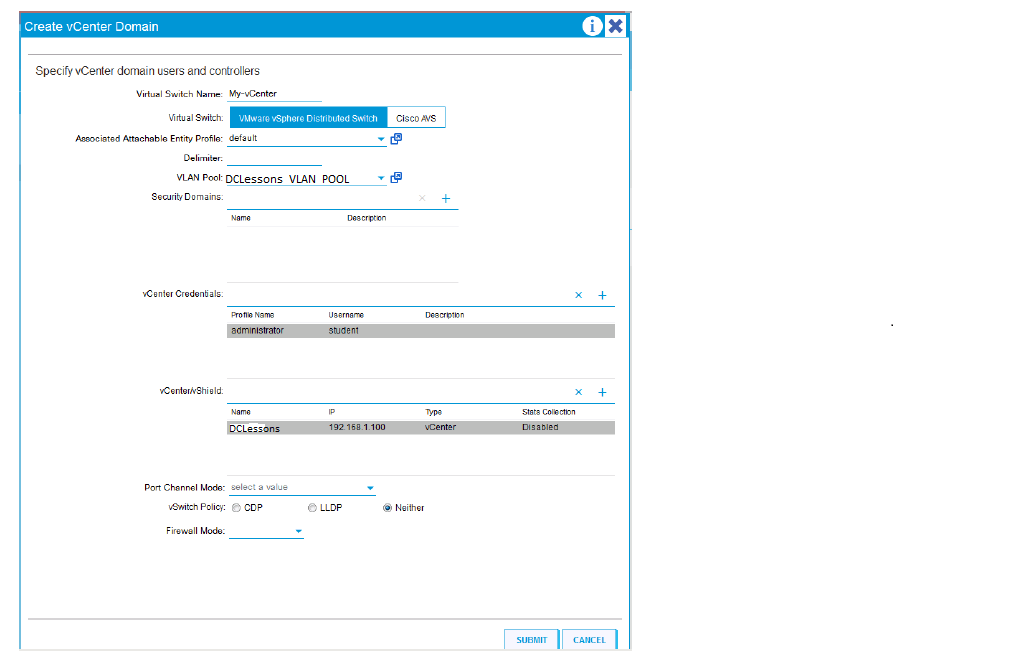This screenshot has width=1035, height=659.
Task: Remove selected Security Domain with X icon
Action: (422, 198)
